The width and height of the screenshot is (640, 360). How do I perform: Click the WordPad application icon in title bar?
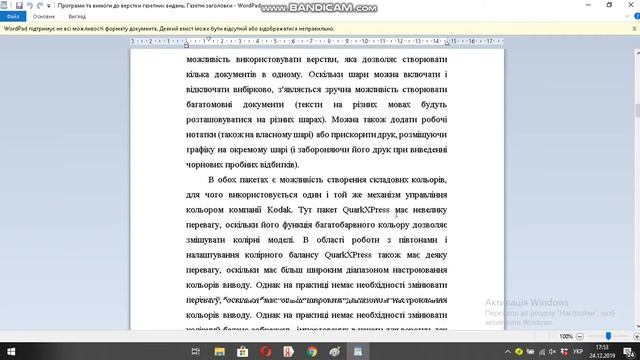pyautogui.click(x=4, y=5)
